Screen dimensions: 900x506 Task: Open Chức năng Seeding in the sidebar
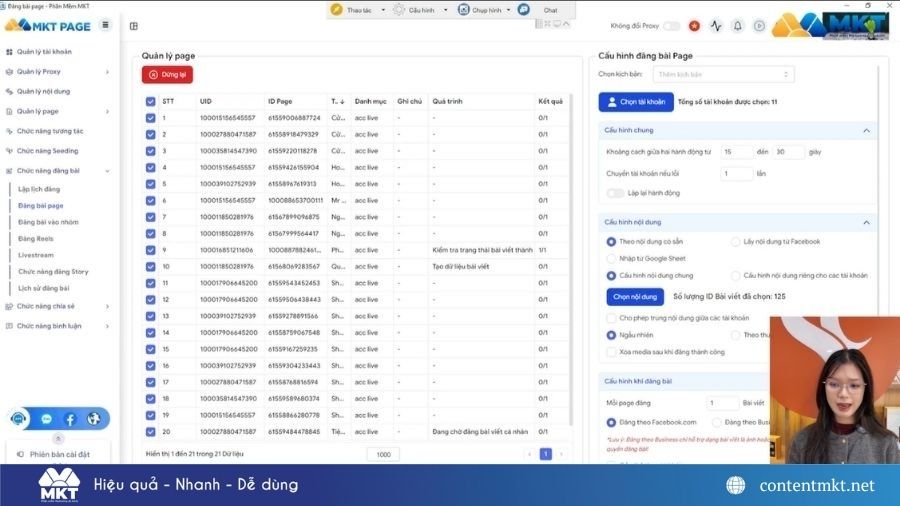click(47, 151)
